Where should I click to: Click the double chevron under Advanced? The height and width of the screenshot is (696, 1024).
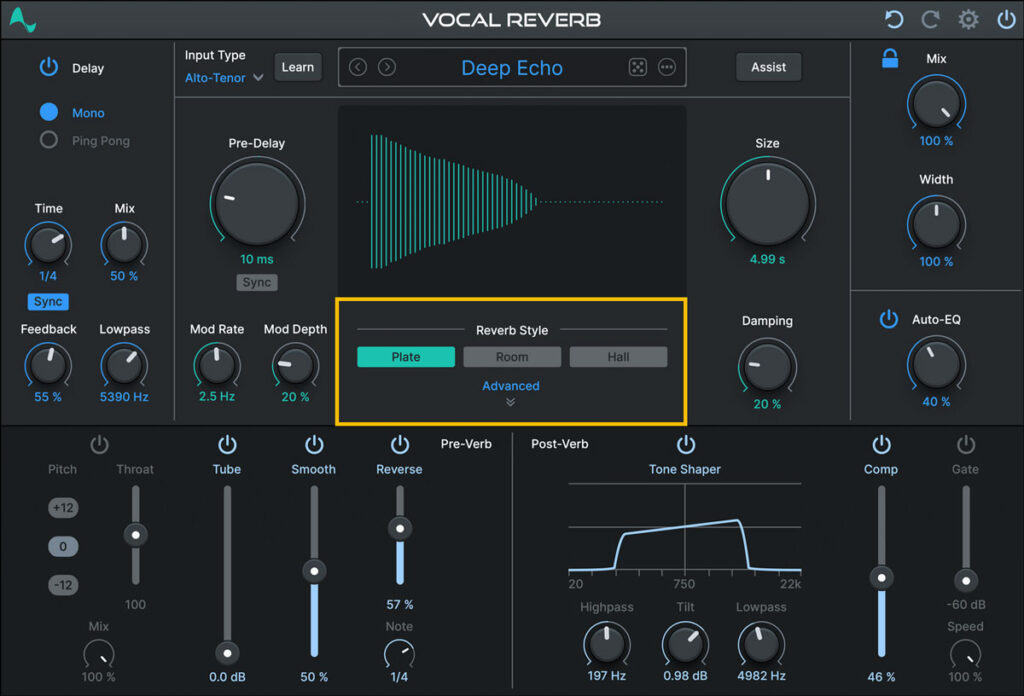(x=511, y=402)
